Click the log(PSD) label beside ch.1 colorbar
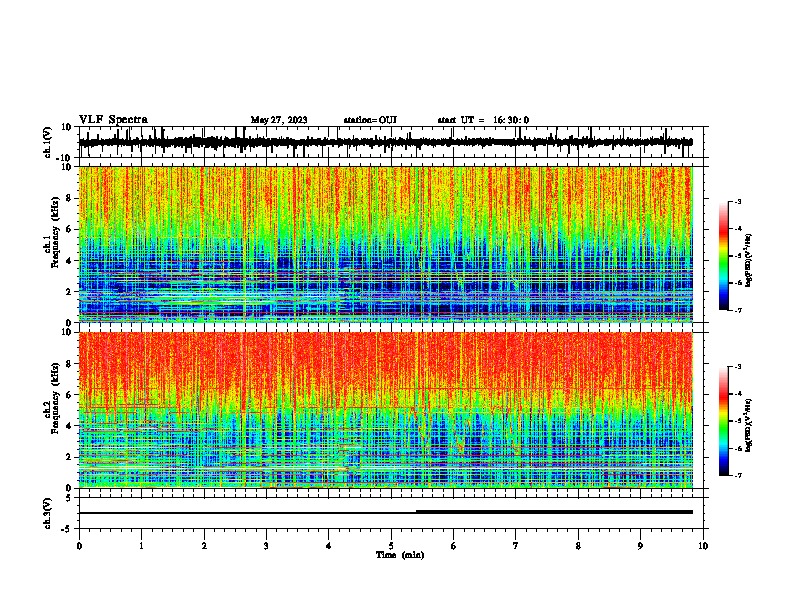This screenshot has height=612, width=792. click(749, 260)
